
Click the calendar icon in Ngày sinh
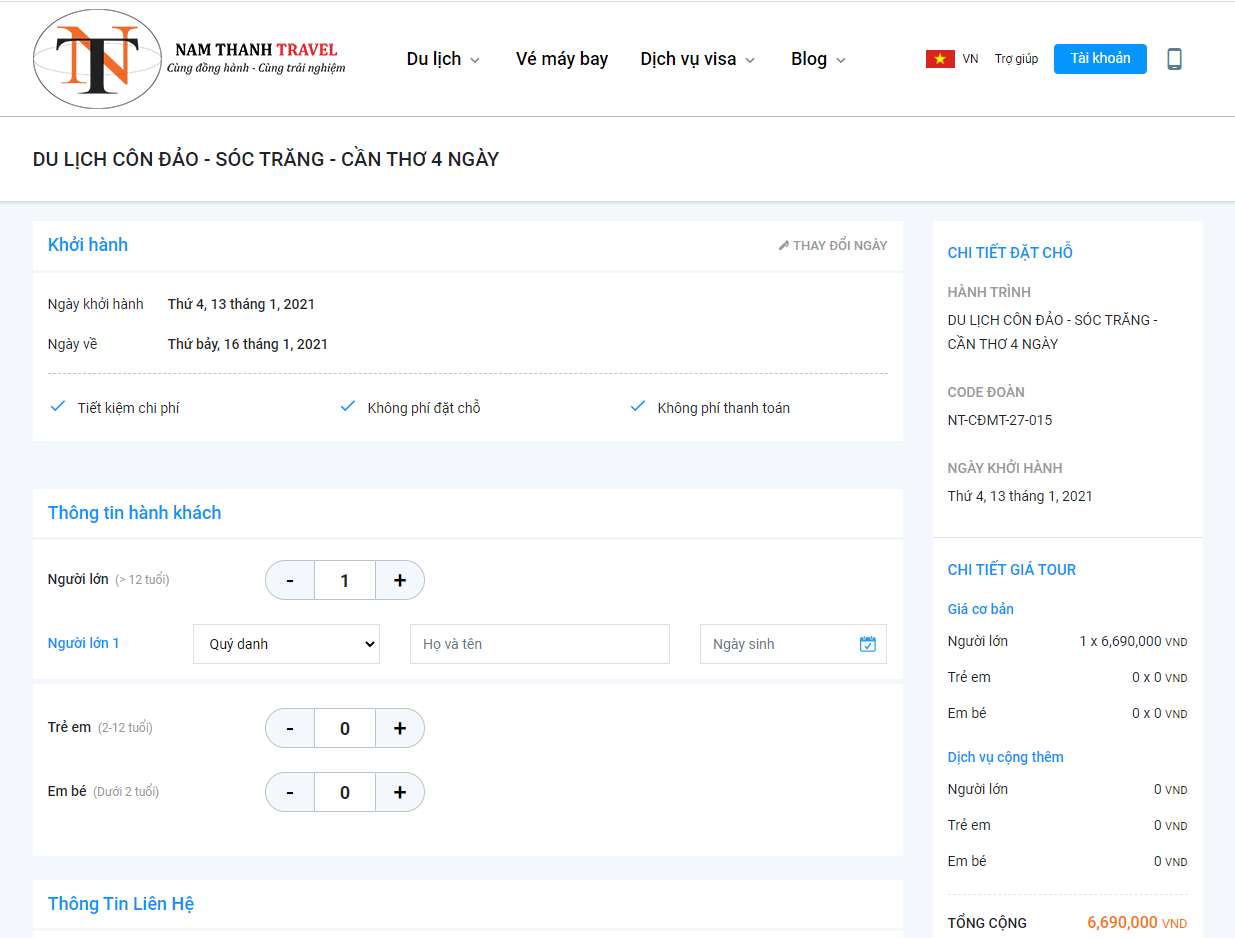point(867,644)
